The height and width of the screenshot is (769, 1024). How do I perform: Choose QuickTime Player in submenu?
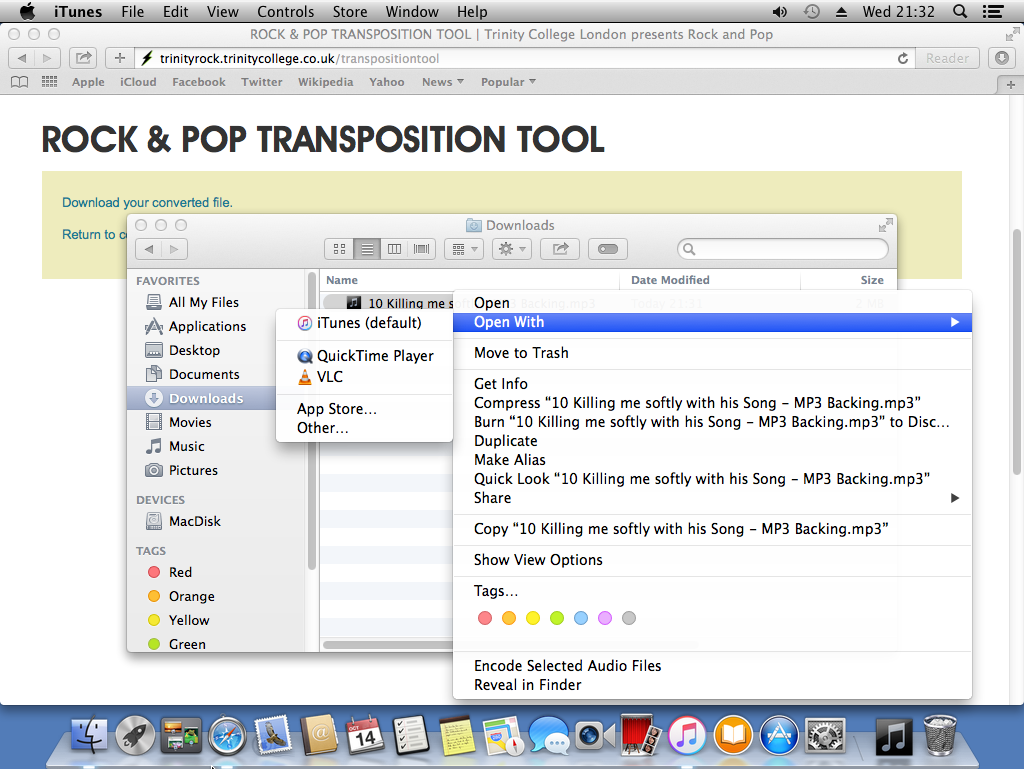[x=364, y=356]
